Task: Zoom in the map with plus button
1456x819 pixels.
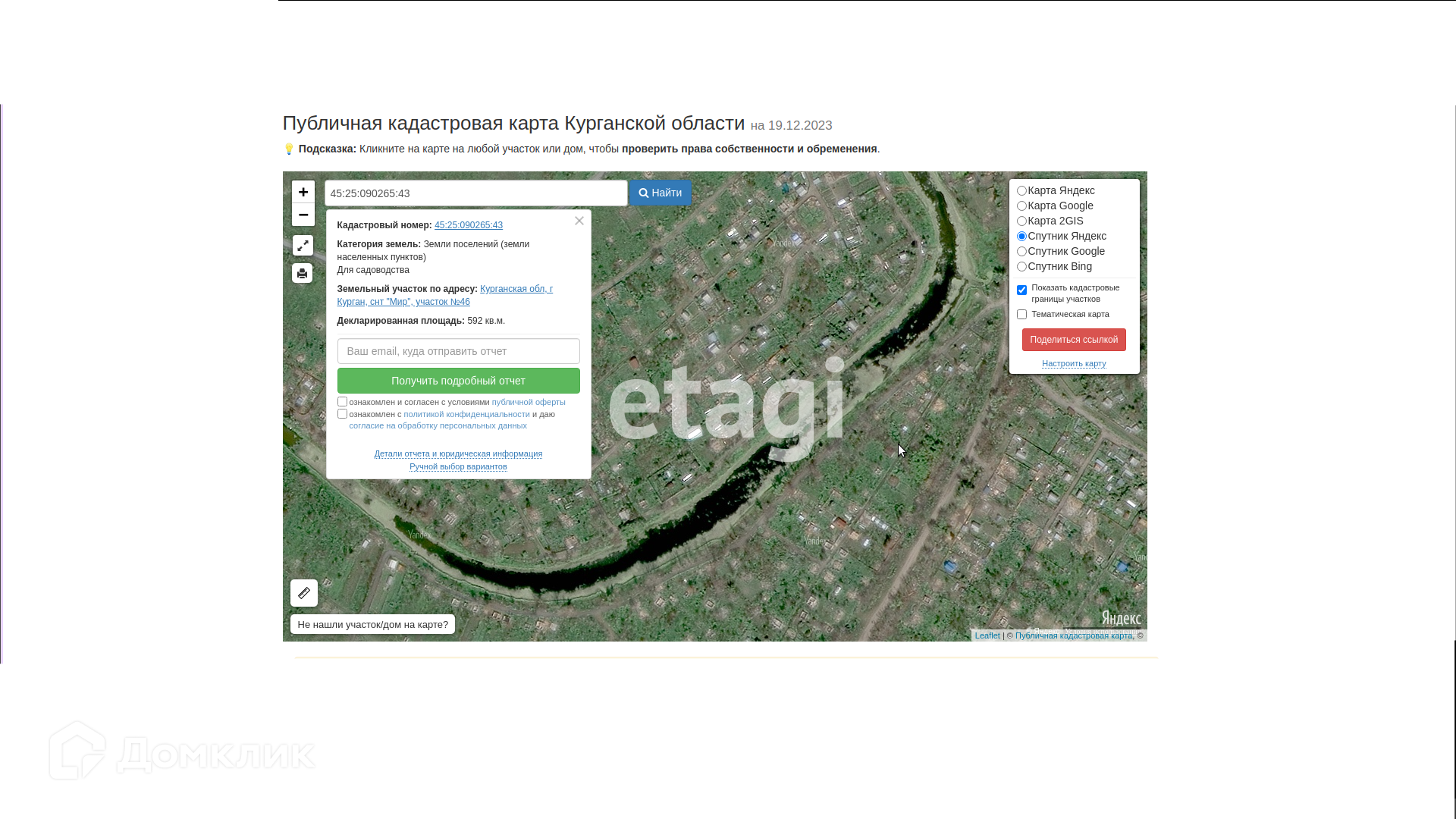Action: tap(303, 192)
